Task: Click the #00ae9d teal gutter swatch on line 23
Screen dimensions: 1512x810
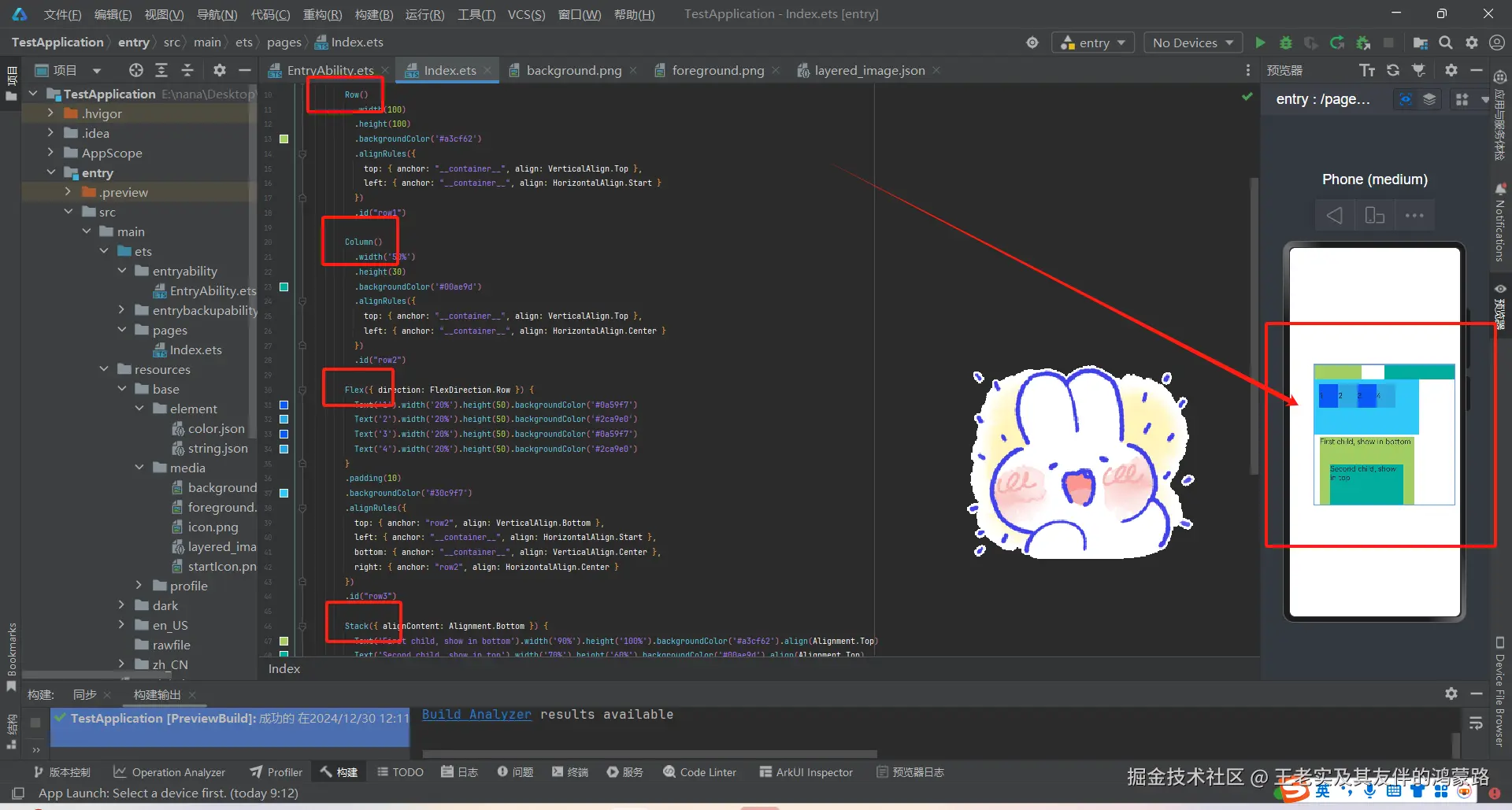Action: click(284, 287)
